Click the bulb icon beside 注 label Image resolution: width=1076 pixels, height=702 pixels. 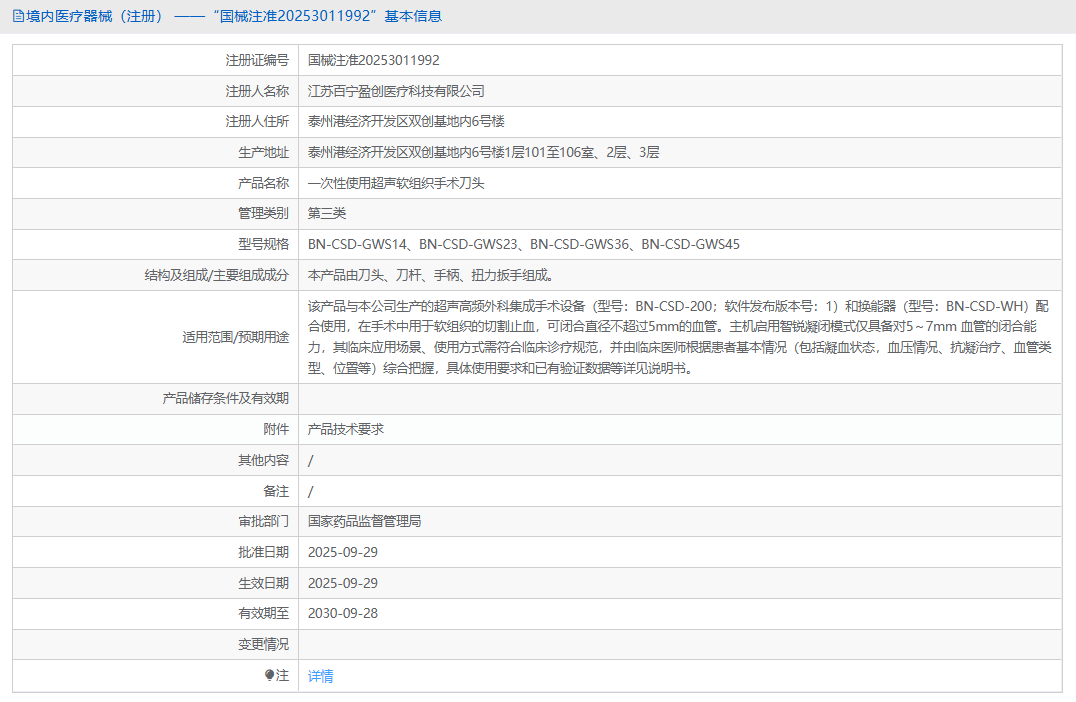pos(270,675)
